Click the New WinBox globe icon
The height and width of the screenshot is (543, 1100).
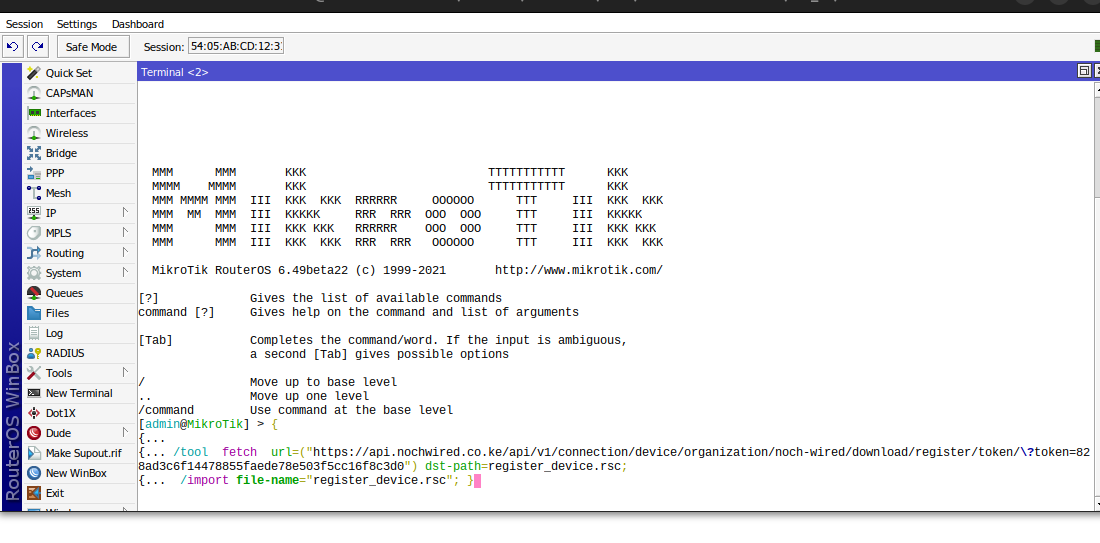point(34,473)
